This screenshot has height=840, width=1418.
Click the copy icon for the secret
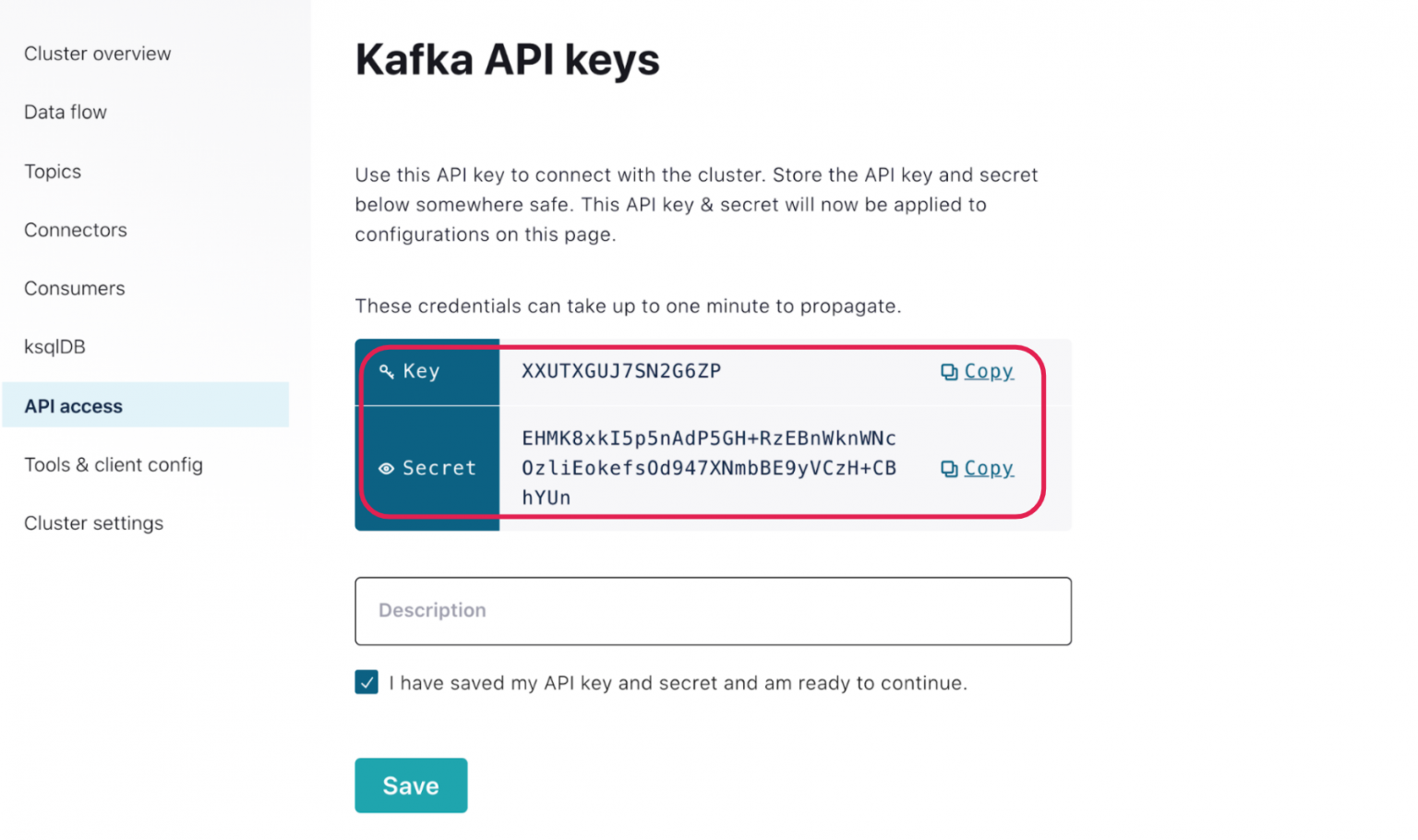click(x=948, y=469)
